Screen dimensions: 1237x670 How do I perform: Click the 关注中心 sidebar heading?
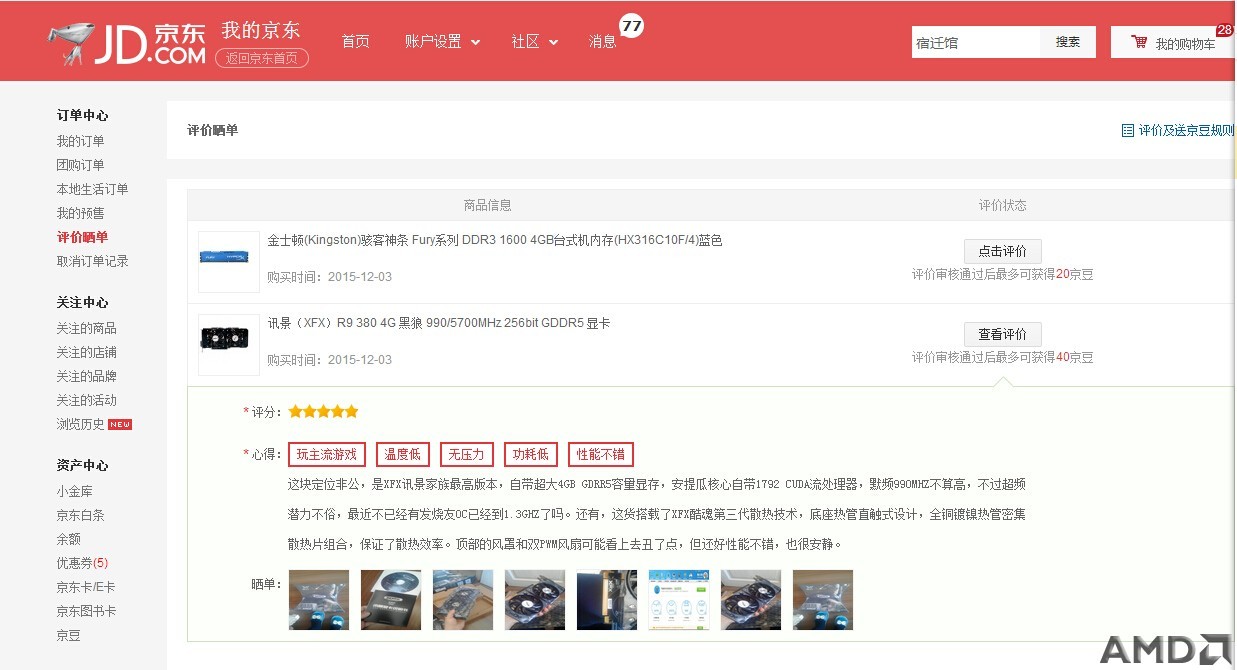82,302
